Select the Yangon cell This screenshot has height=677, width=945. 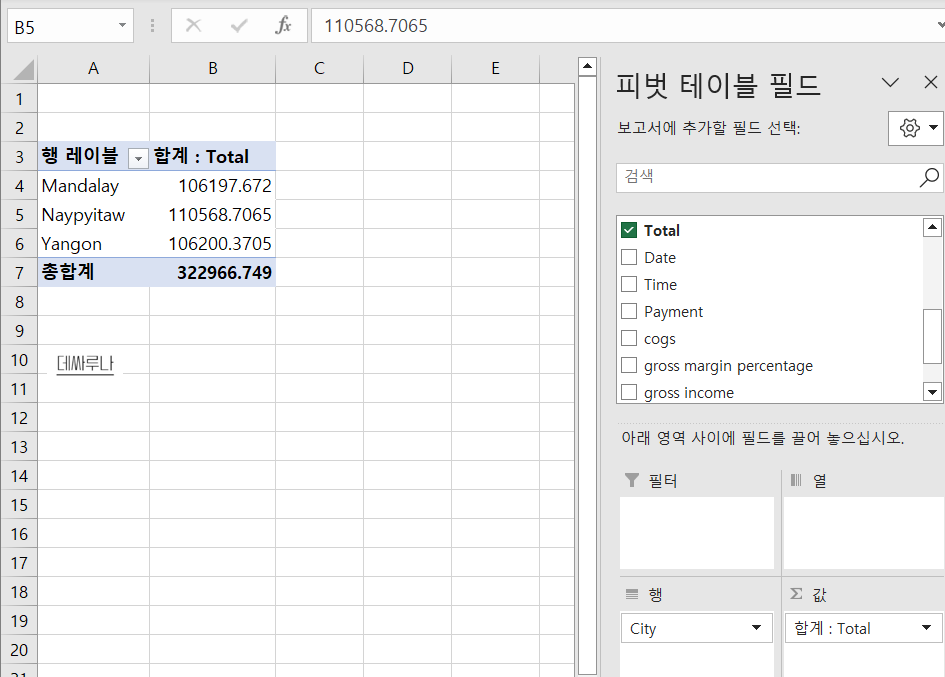pos(93,244)
